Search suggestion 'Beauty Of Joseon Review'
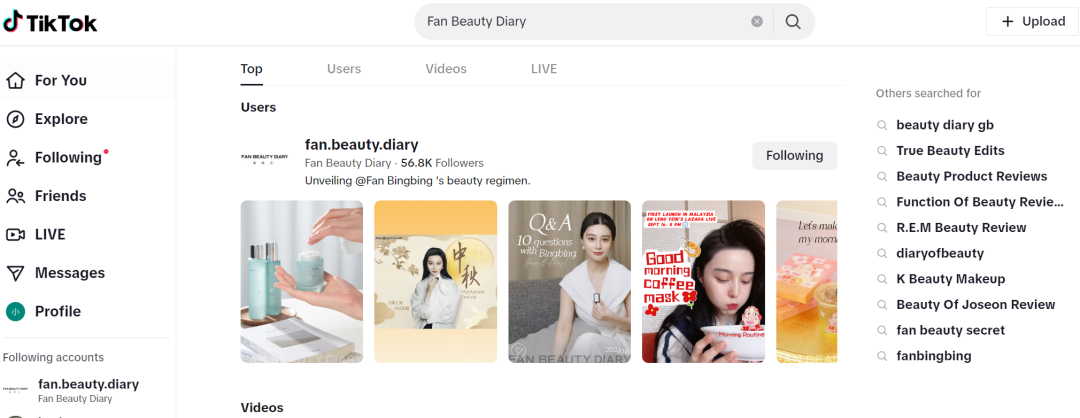 point(975,304)
